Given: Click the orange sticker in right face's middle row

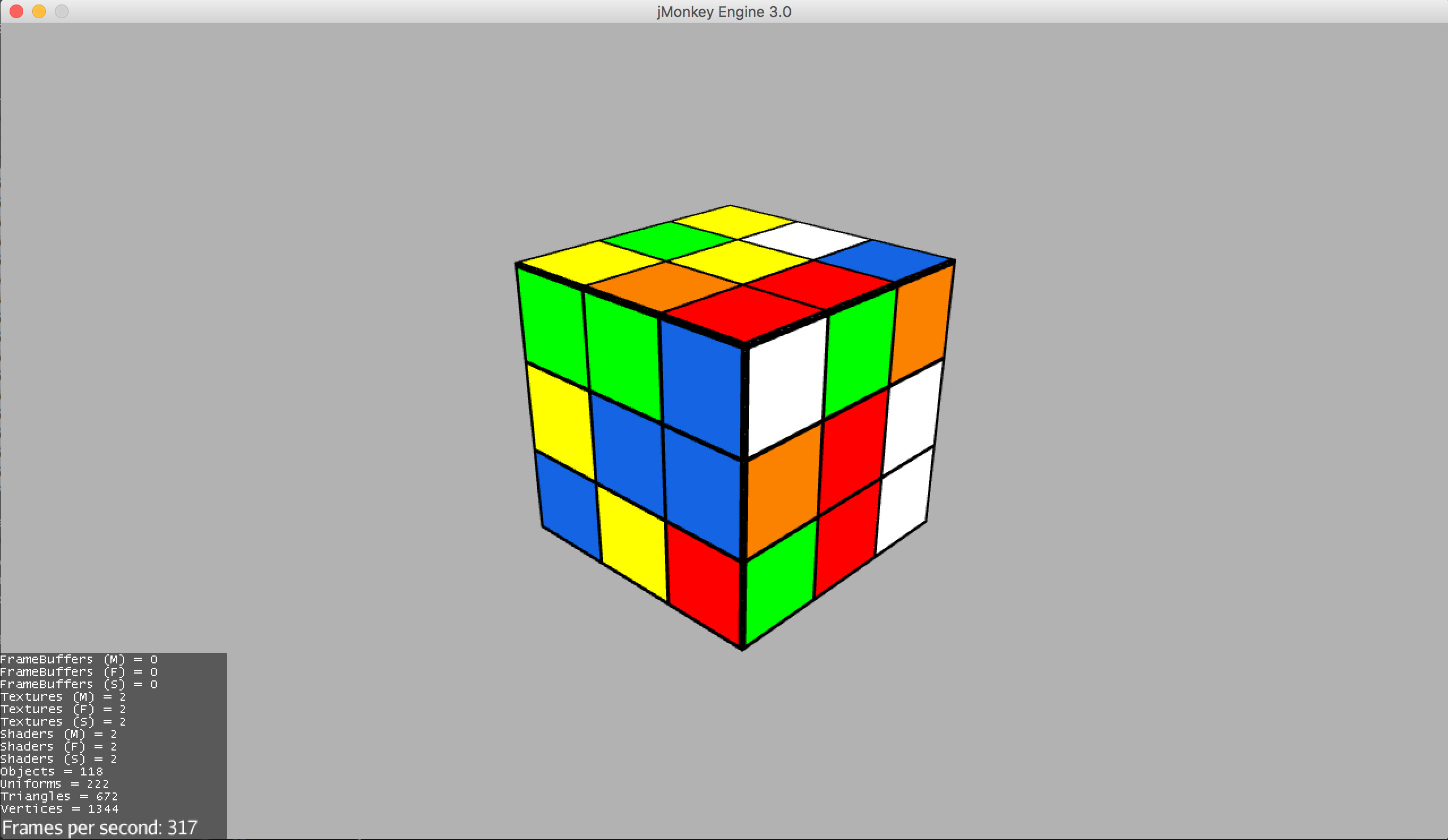Looking at the screenshot, I should (x=783, y=490).
